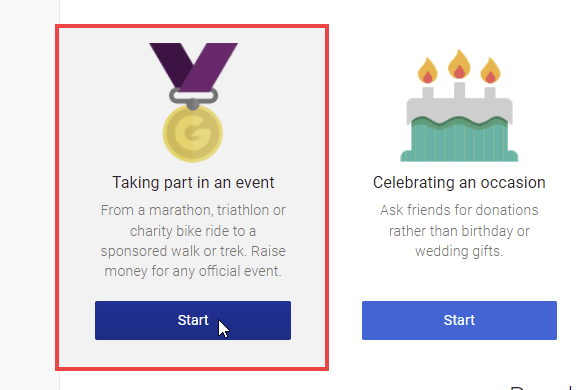Click the darker left half of the medal ribbon
The image size is (581, 390).
pyautogui.click(x=169, y=65)
